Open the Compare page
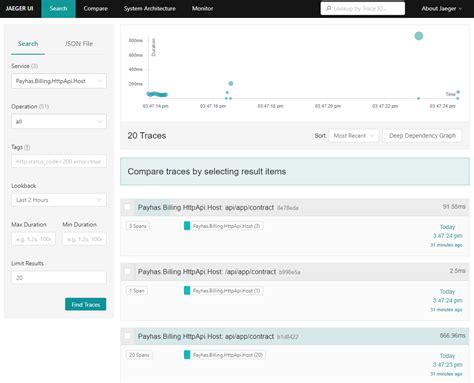474x383 pixels. [x=95, y=8]
